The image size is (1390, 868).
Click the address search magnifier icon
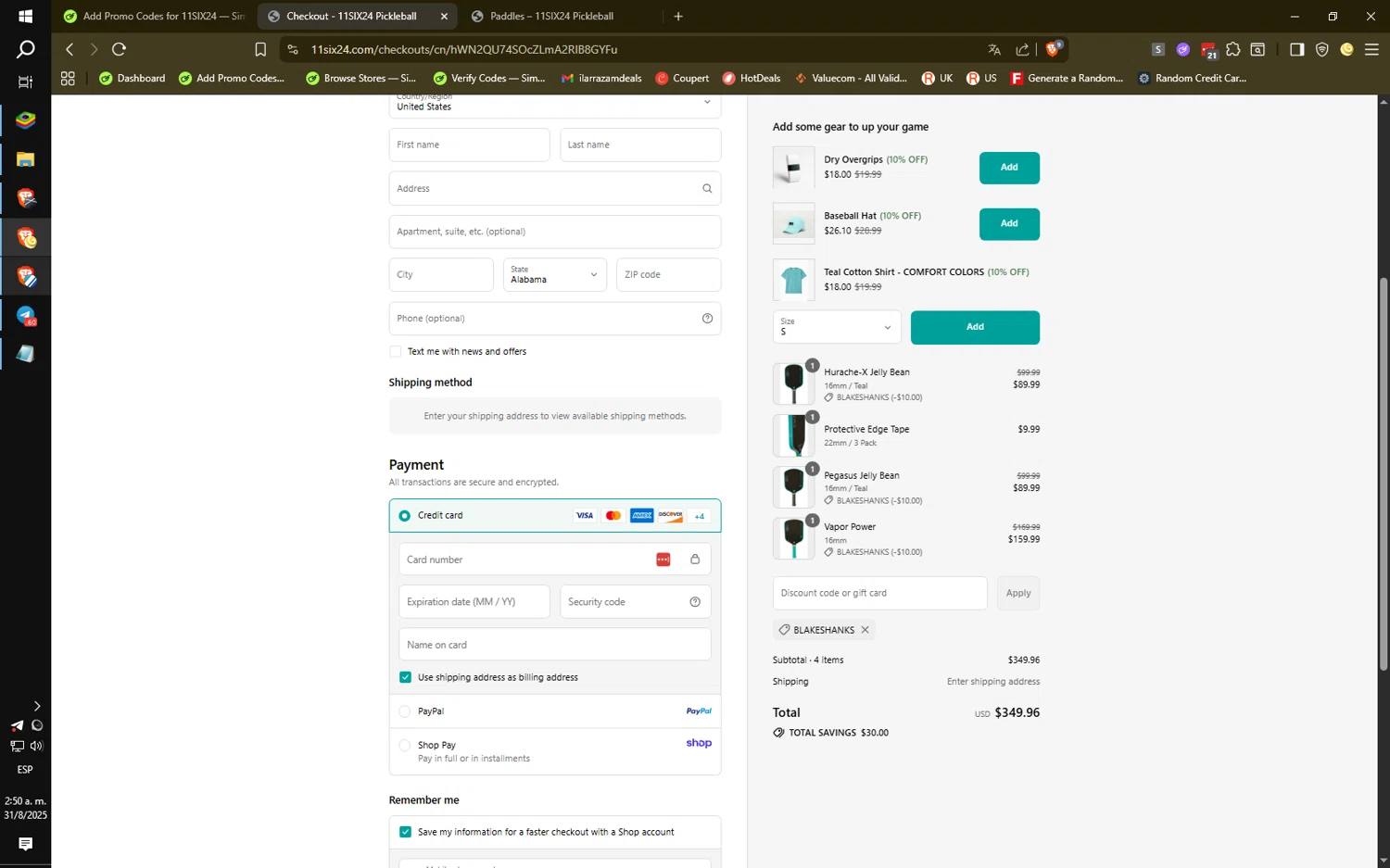click(x=707, y=188)
